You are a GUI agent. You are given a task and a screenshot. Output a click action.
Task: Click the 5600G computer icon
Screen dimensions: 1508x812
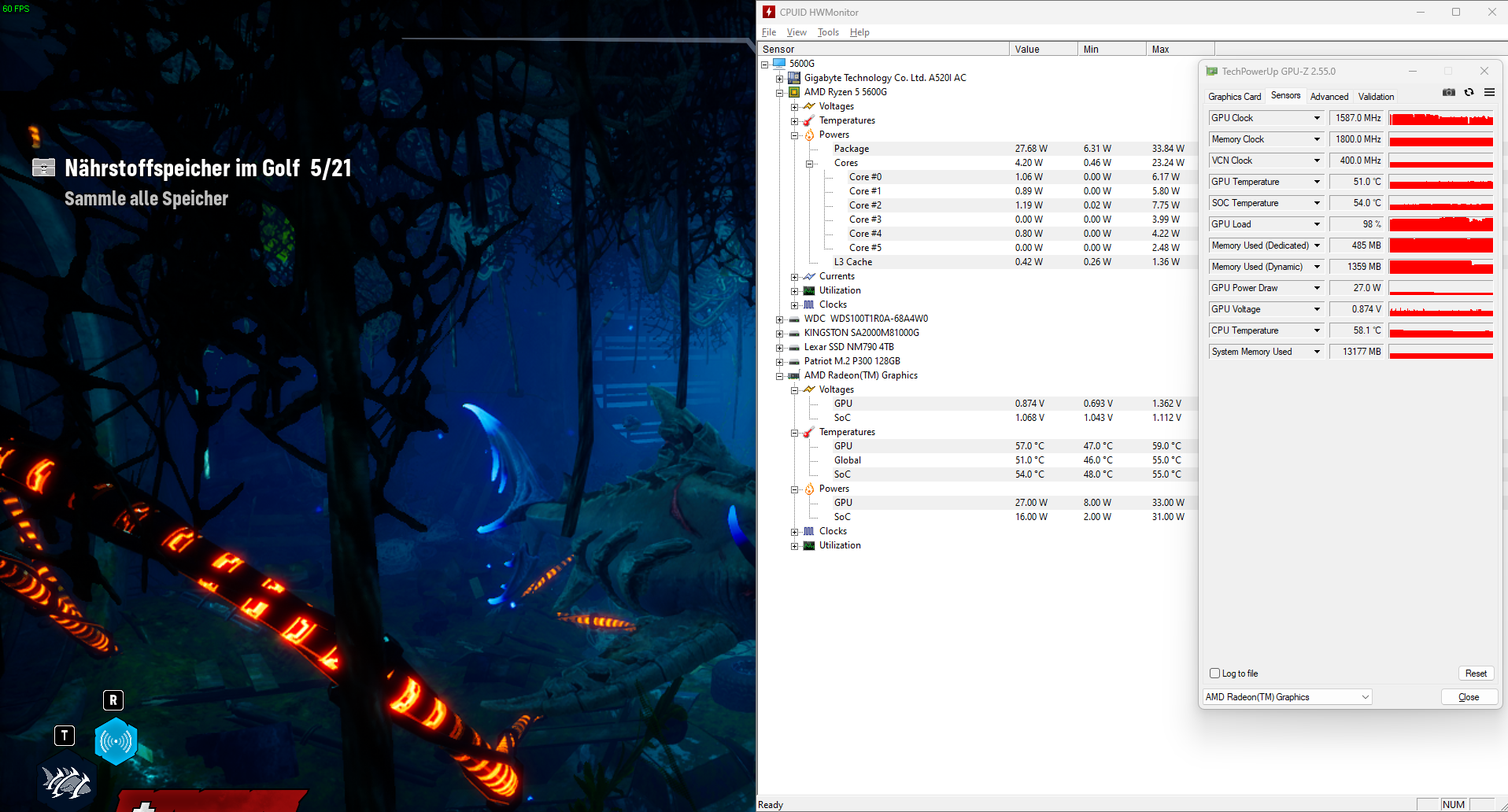click(x=779, y=63)
